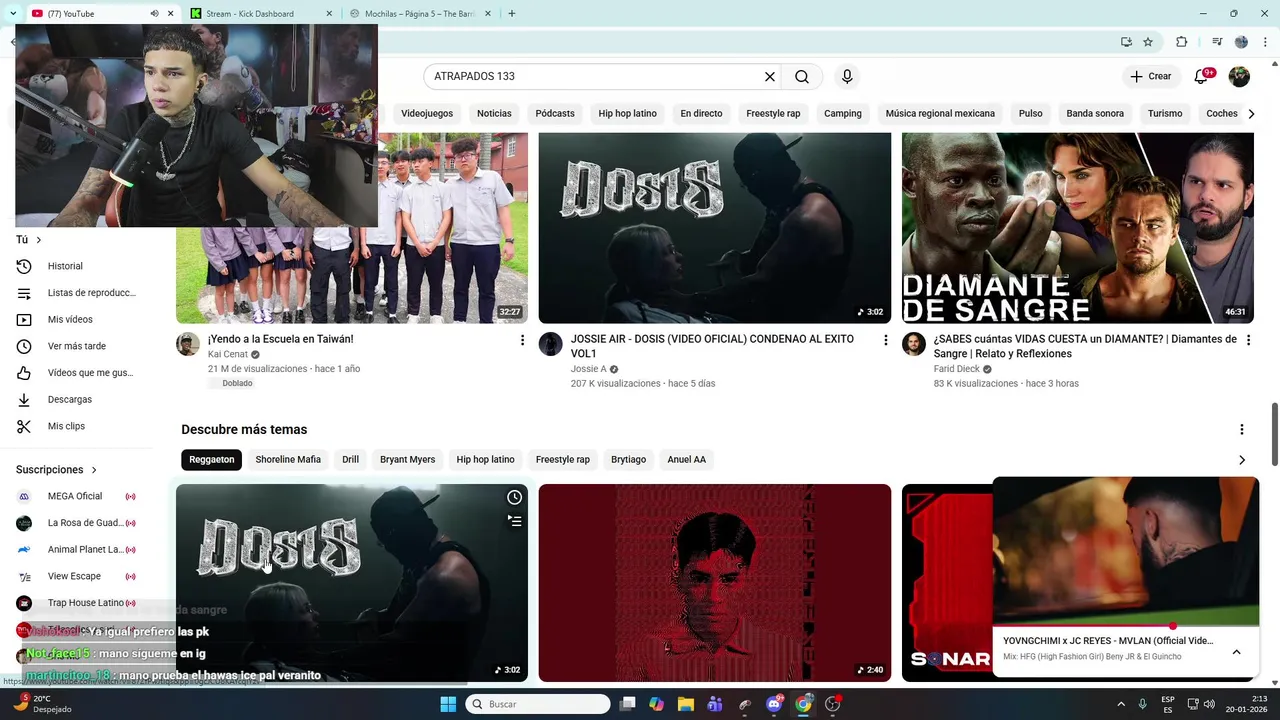Select the Bryant Myers topic chip

click(x=407, y=460)
